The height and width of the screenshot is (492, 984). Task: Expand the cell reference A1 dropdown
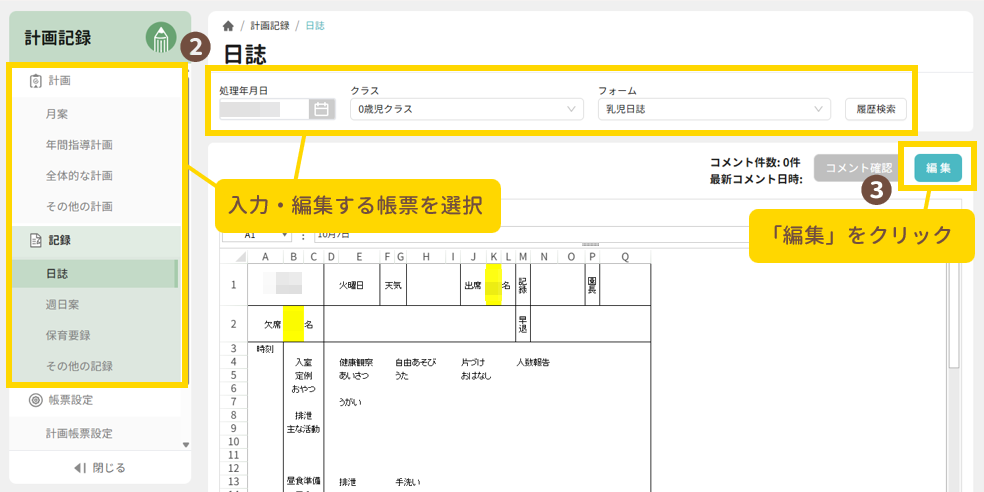click(x=285, y=236)
